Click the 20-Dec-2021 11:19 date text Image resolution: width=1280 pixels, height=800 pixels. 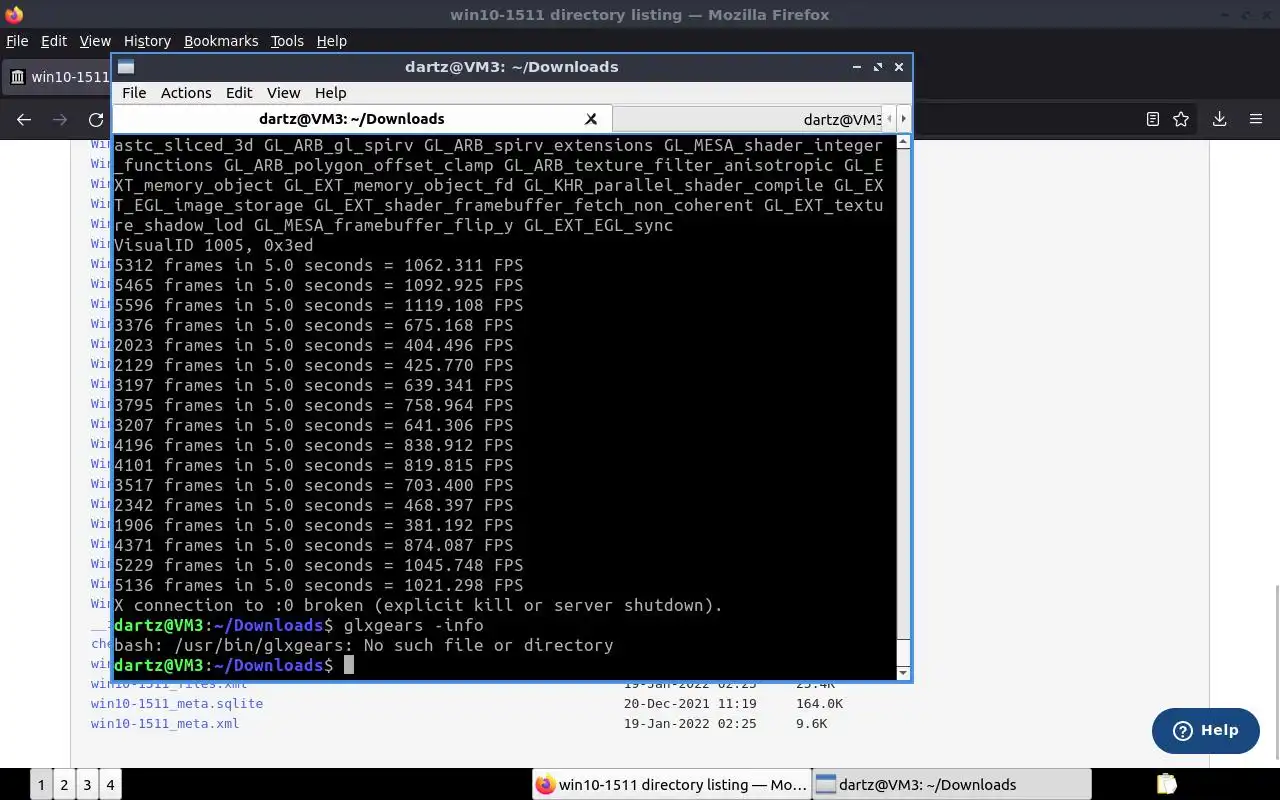point(690,703)
